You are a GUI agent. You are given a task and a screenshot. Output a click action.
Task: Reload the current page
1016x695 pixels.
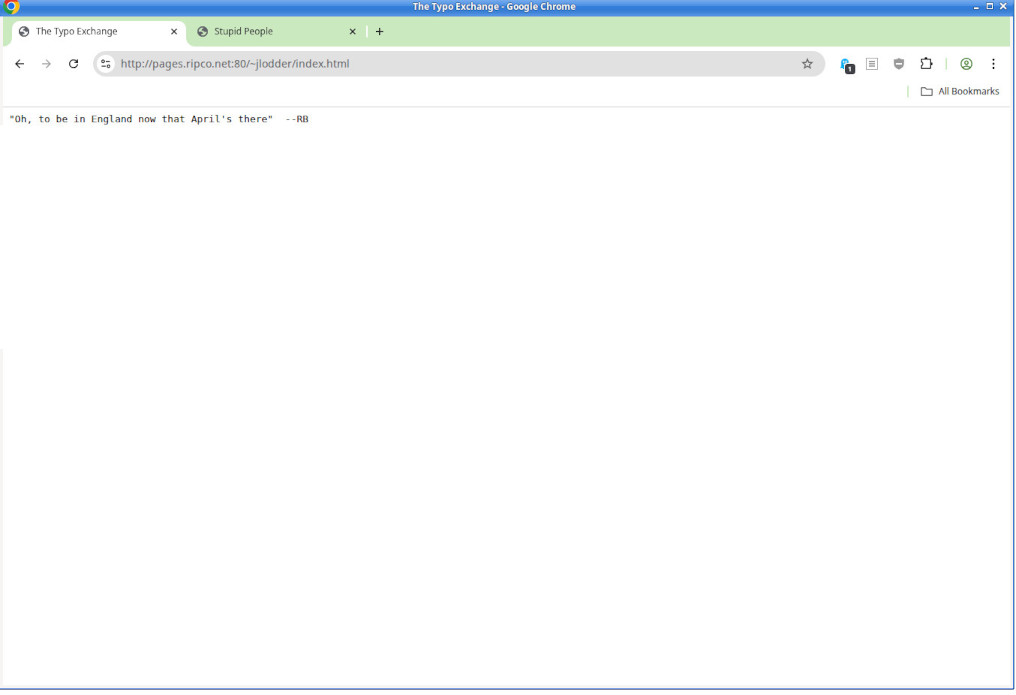coord(73,64)
